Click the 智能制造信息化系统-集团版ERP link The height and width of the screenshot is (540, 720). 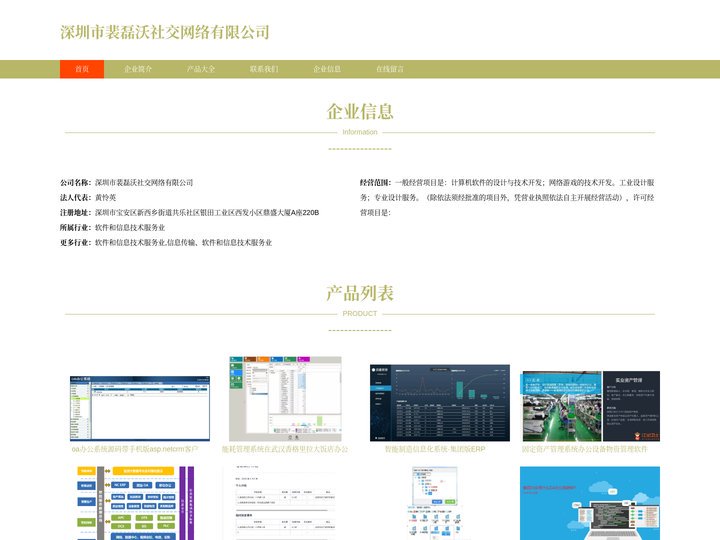[435, 449]
